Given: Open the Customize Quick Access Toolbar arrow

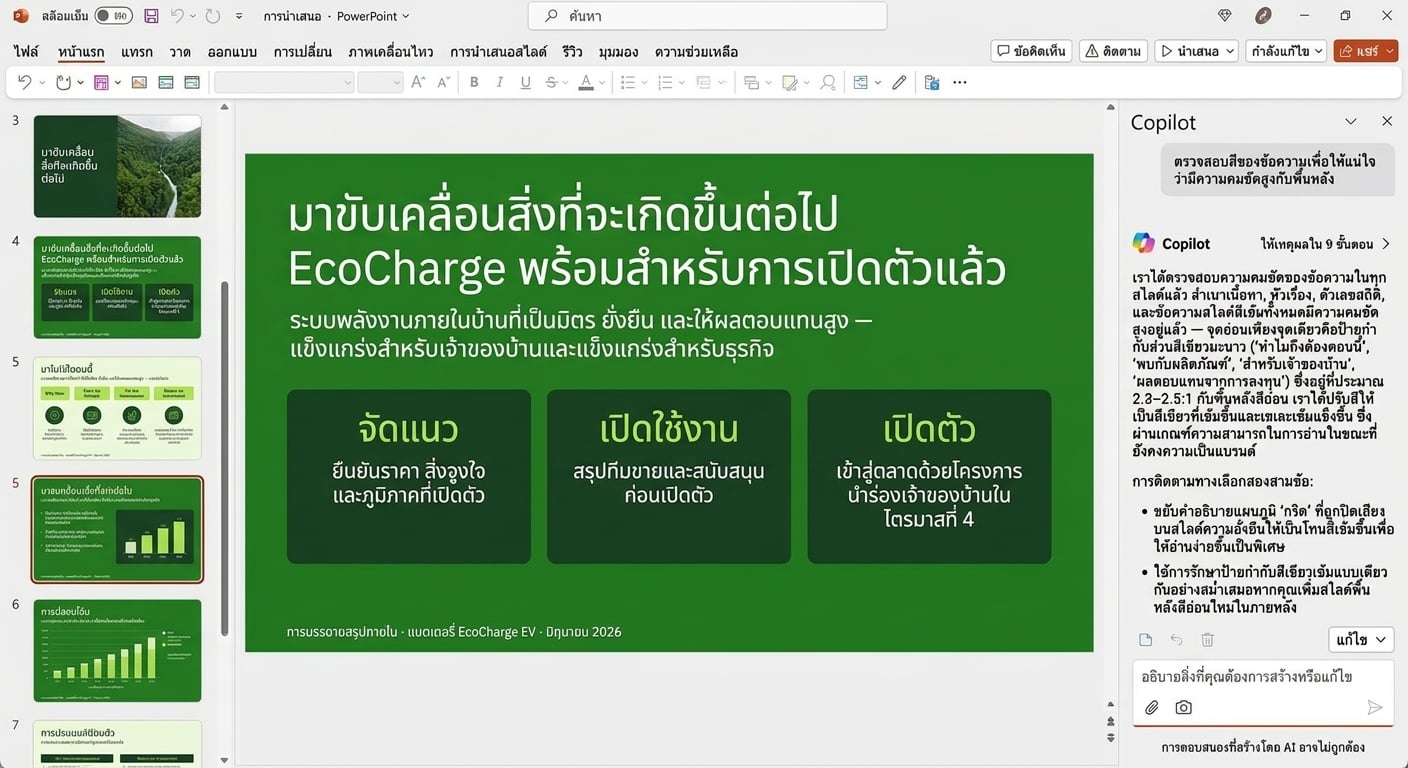Looking at the screenshot, I should pyautogui.click(x=238, y=17).
